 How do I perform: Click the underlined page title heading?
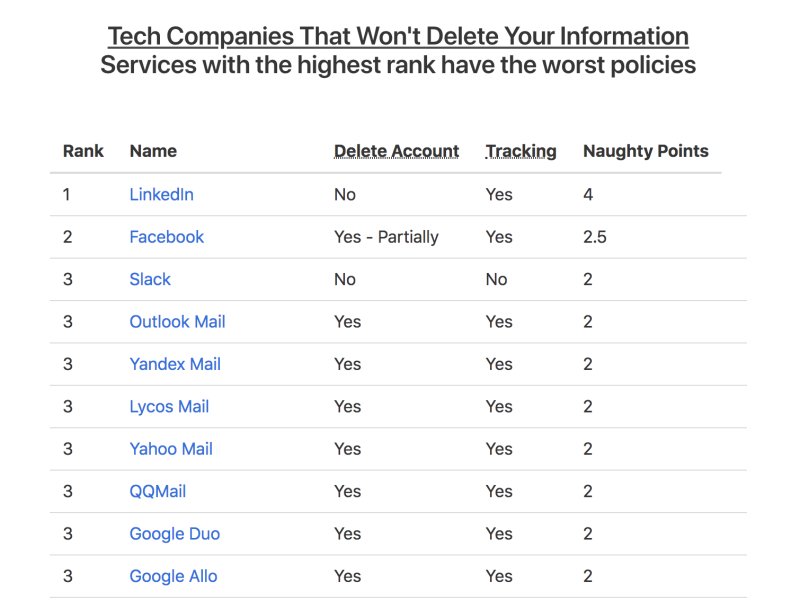pyautogui.click(x=398, y=37)
